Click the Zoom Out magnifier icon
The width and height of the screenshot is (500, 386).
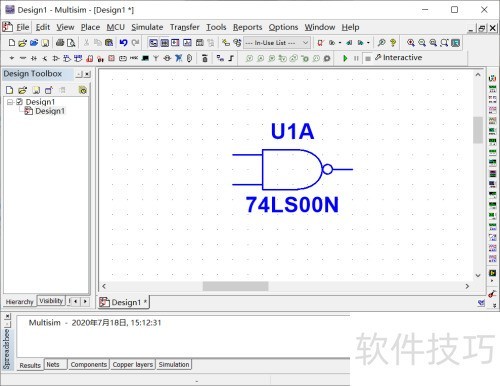422,43
